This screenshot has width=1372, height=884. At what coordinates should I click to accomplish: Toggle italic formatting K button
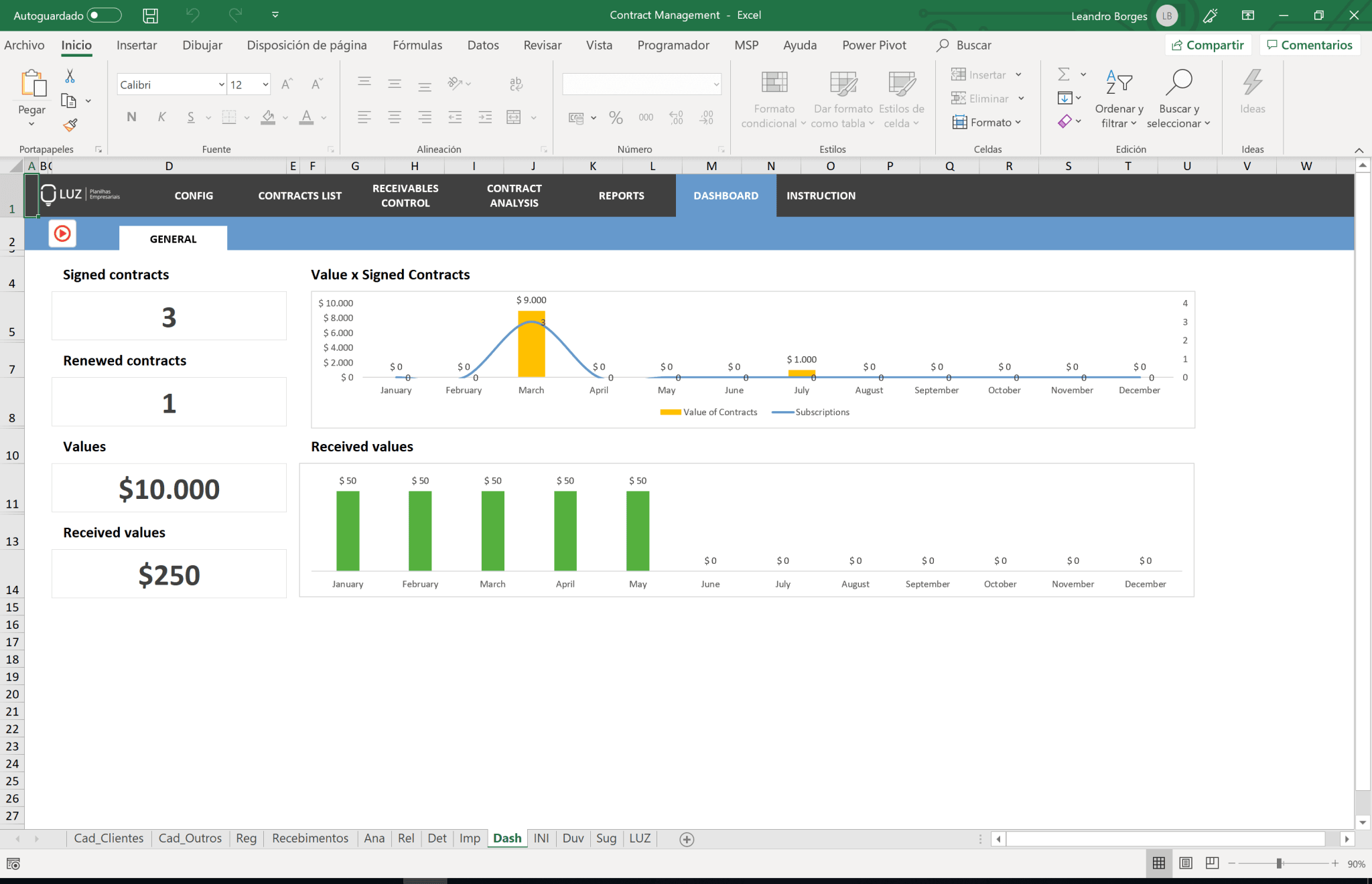coord(161,117)
